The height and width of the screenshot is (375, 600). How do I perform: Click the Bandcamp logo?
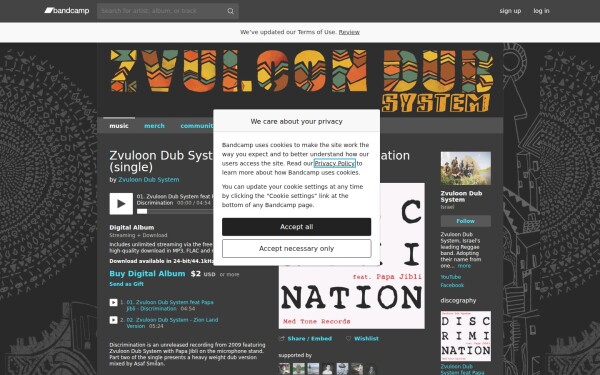67,11
